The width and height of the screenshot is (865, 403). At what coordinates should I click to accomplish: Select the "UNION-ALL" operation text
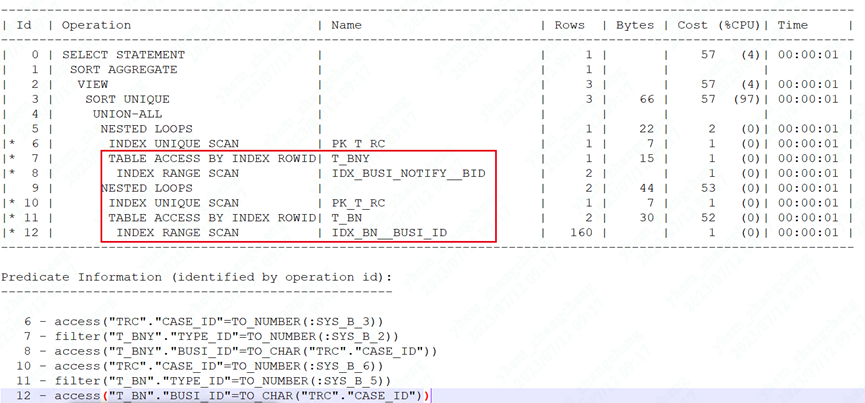127,115
